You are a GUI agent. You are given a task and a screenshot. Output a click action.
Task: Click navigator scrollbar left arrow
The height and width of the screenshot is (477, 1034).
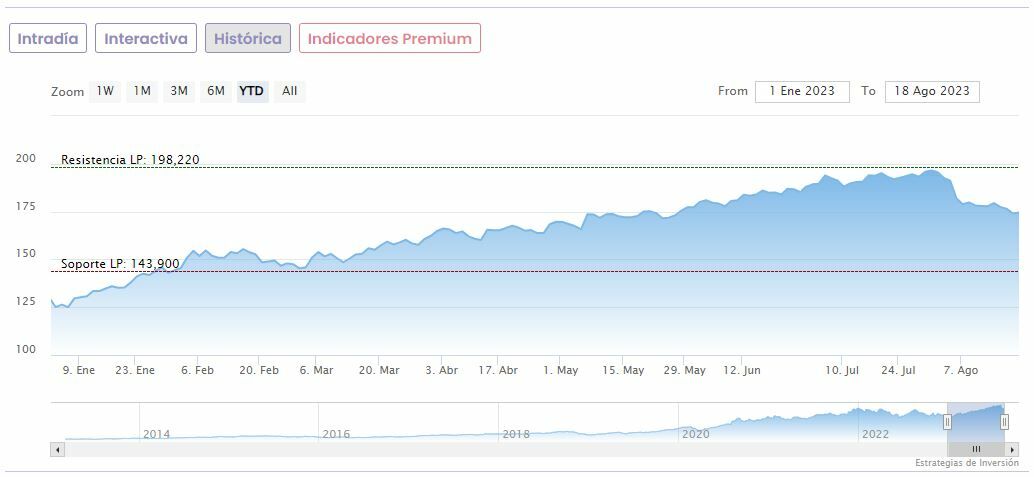[57, 450]
